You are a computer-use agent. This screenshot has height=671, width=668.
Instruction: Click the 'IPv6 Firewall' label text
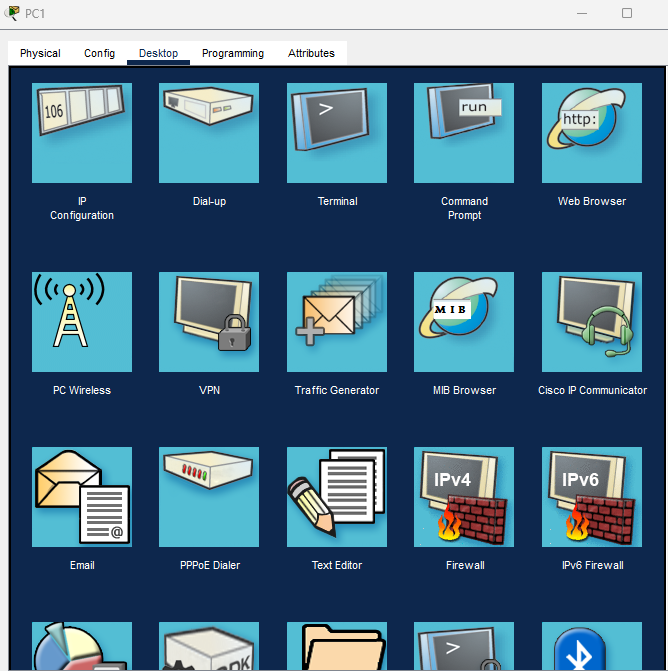[x=592, y=565]
